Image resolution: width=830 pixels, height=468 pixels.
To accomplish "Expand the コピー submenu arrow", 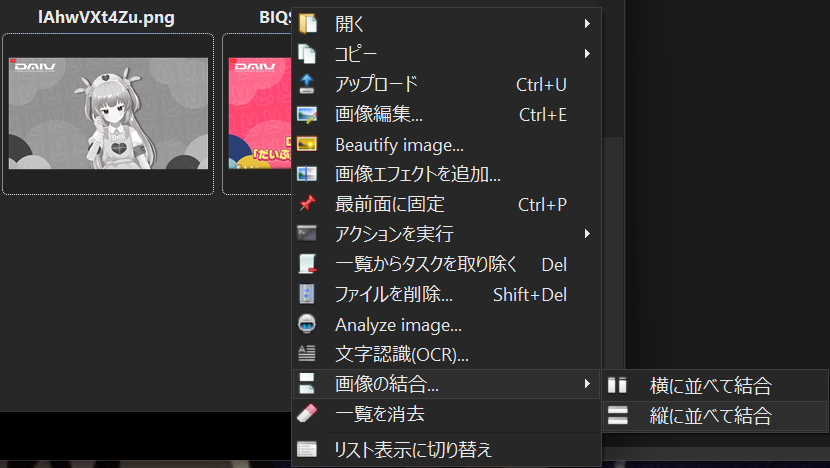I will [x=587, y=53].
